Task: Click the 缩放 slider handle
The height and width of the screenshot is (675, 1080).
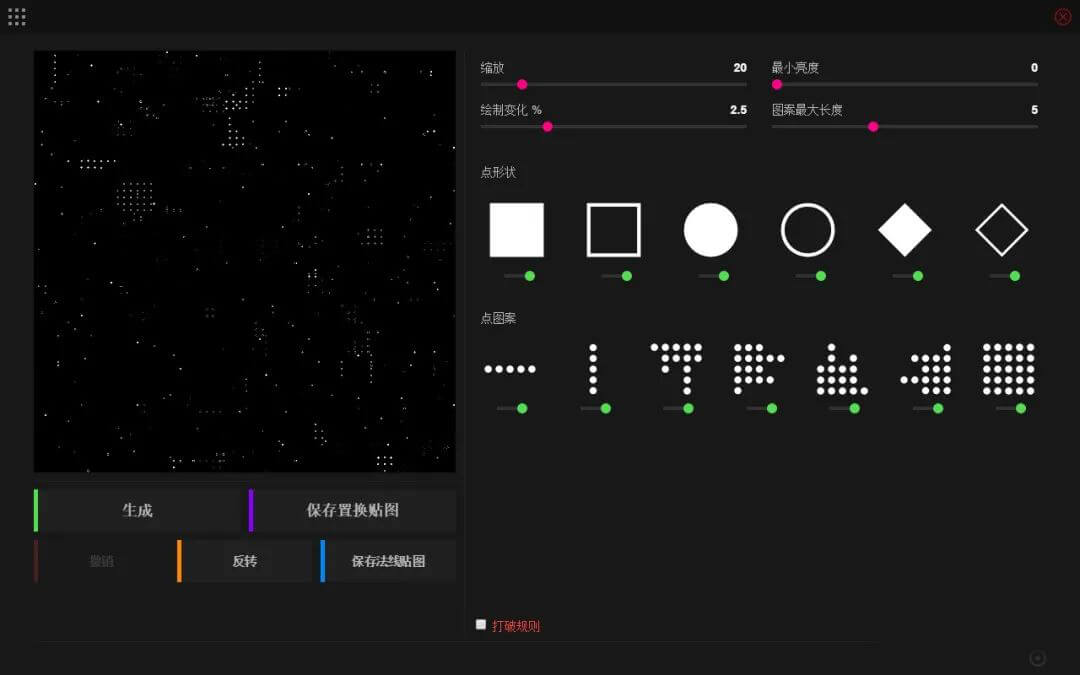Action: (522, 85)
